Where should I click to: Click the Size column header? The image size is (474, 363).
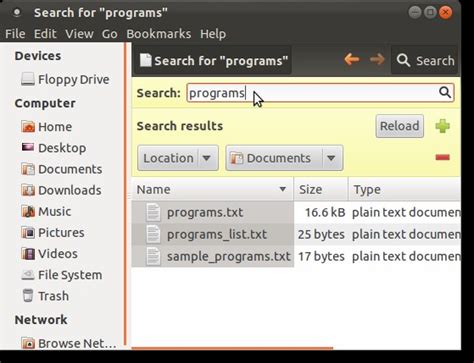point(321,189)
